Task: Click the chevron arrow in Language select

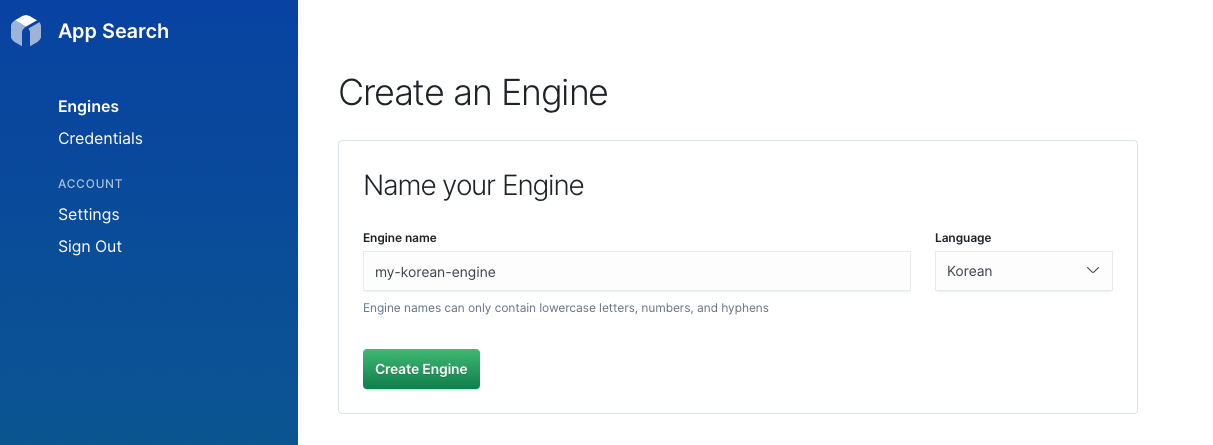Action: [x=1092, y=271]
